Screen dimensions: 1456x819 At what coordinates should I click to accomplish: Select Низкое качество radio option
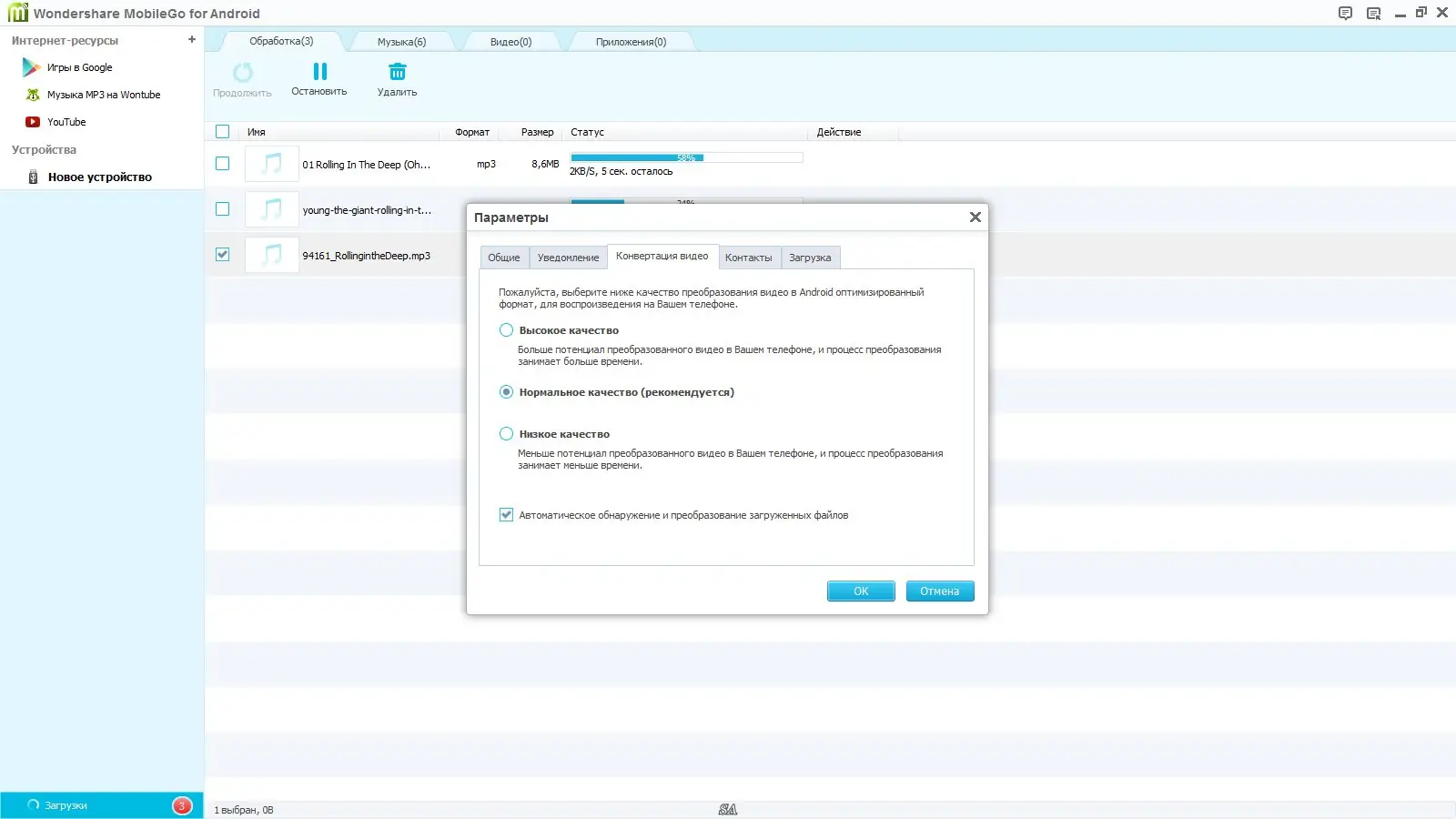506,434
